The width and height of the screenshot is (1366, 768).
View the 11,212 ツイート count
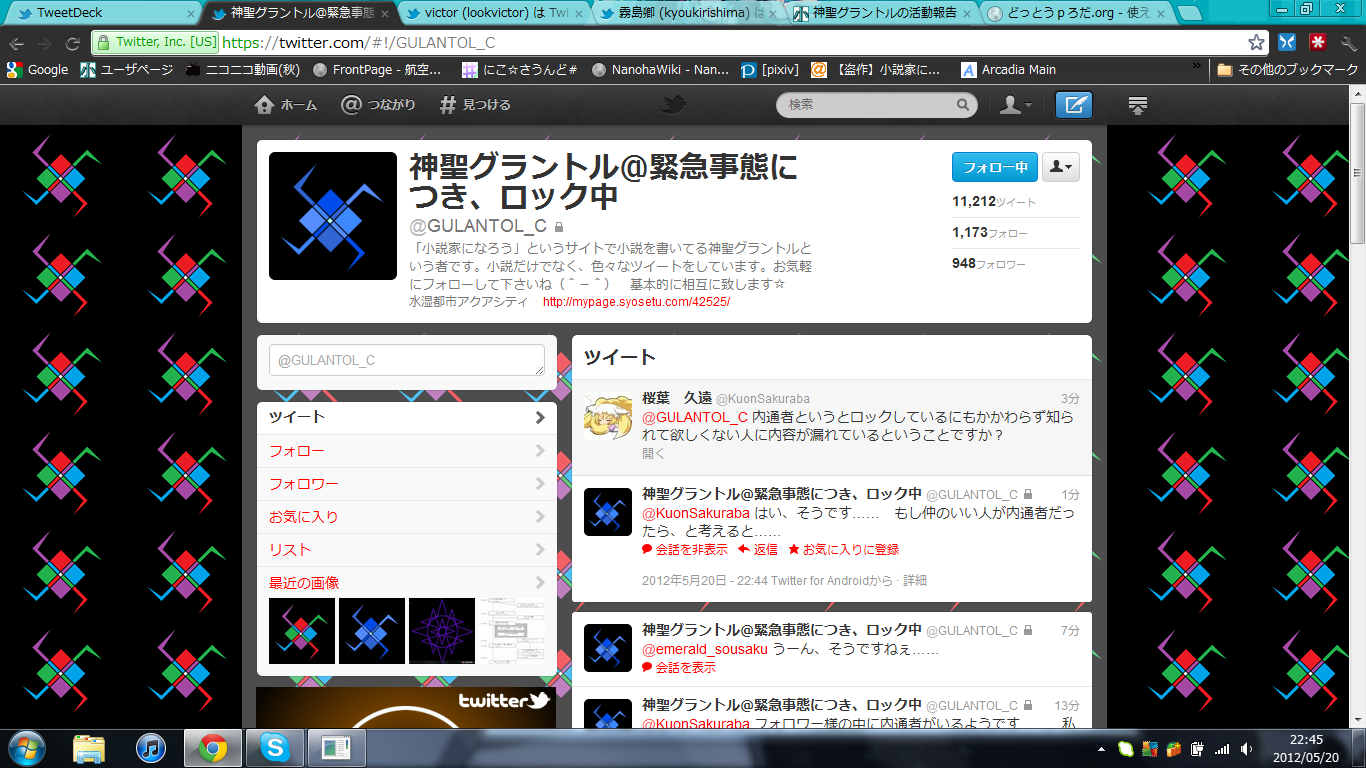pyautogui.click(x=994, y=201)
